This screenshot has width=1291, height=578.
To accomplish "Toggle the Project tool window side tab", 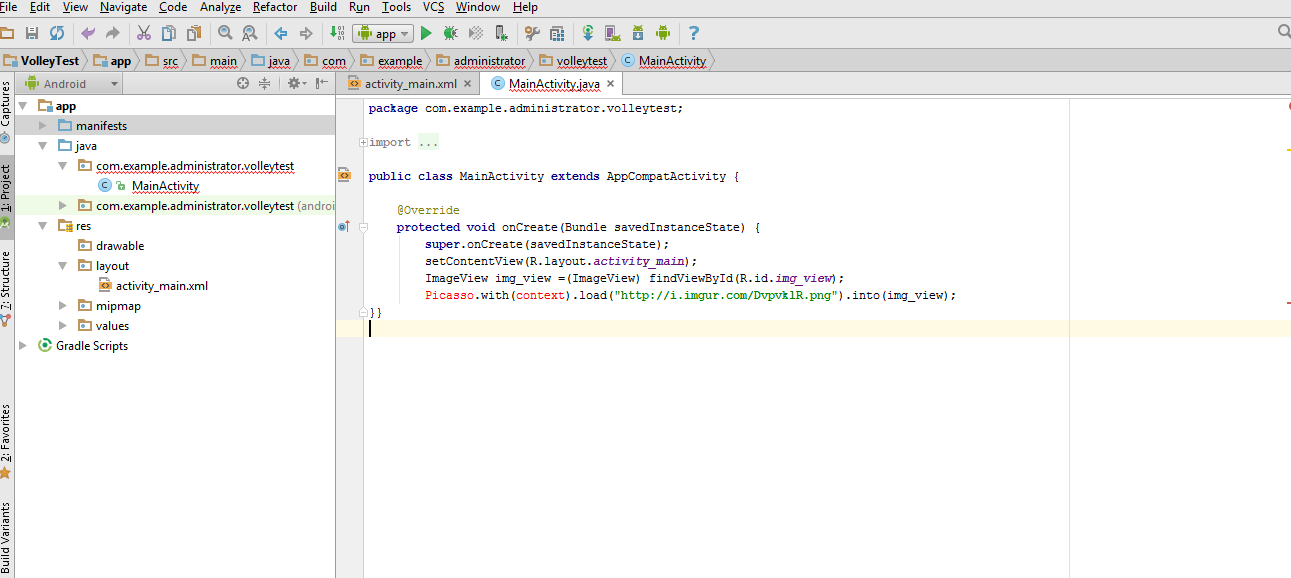I will point(6,190).
